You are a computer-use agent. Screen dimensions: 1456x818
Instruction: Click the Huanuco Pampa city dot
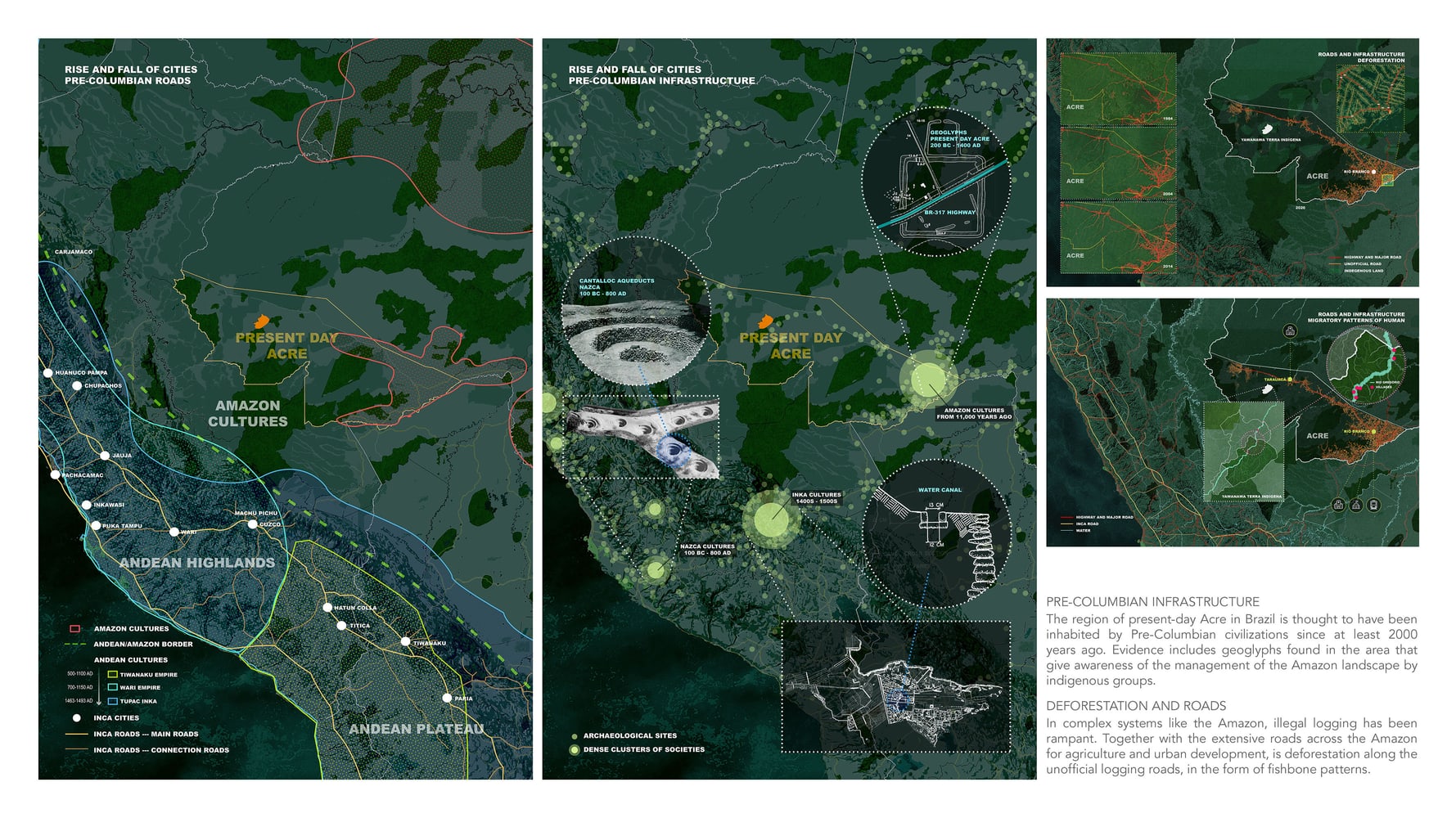click(x=48, y=373)
